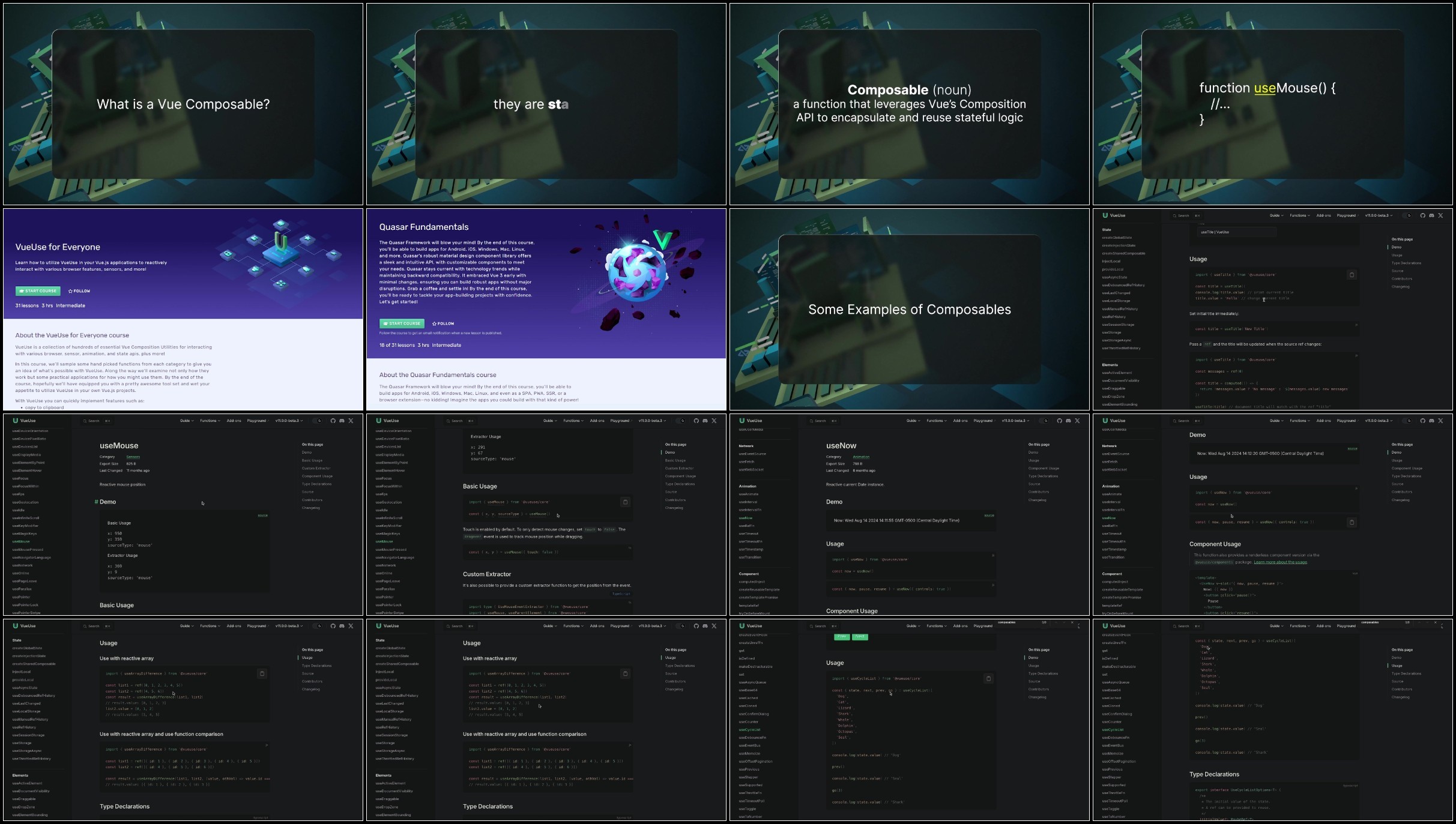This screenshot has width=1456, height=824.
Task: Copy the useNow 'controls: true' code line
Action: (x=1352, y=522)
